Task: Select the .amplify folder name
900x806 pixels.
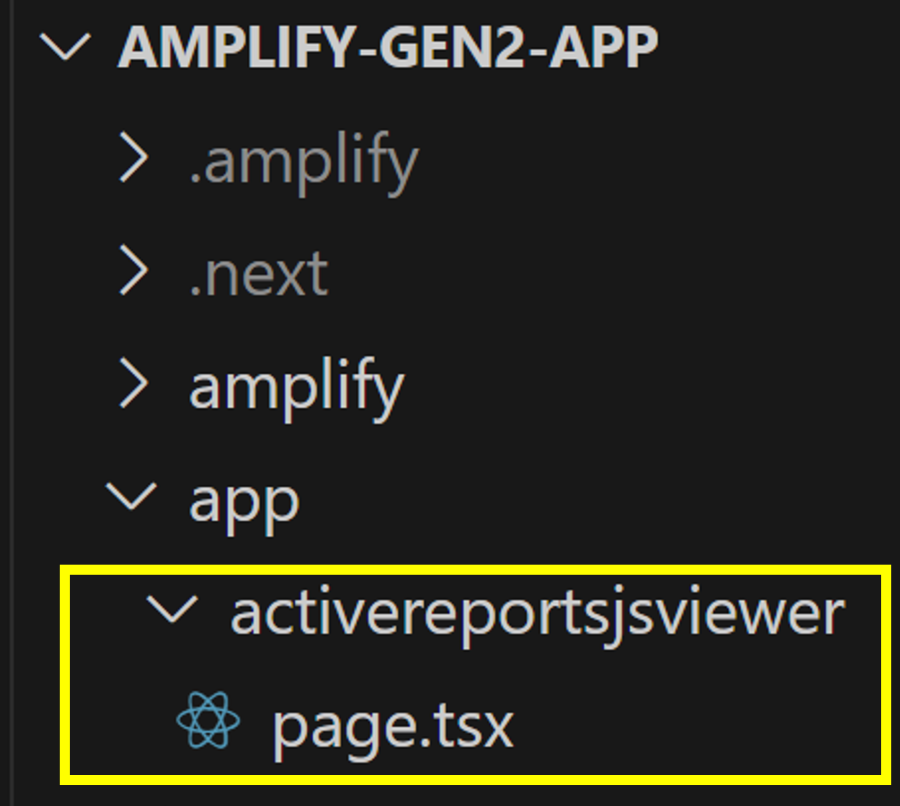Action: tap(304, 162)
